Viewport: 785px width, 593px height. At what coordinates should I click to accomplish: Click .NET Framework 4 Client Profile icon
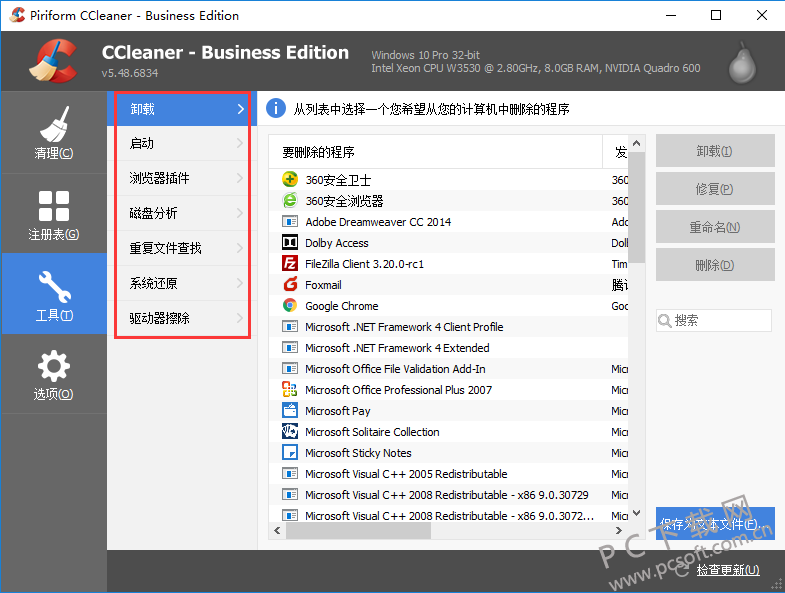tap(290, 327)
